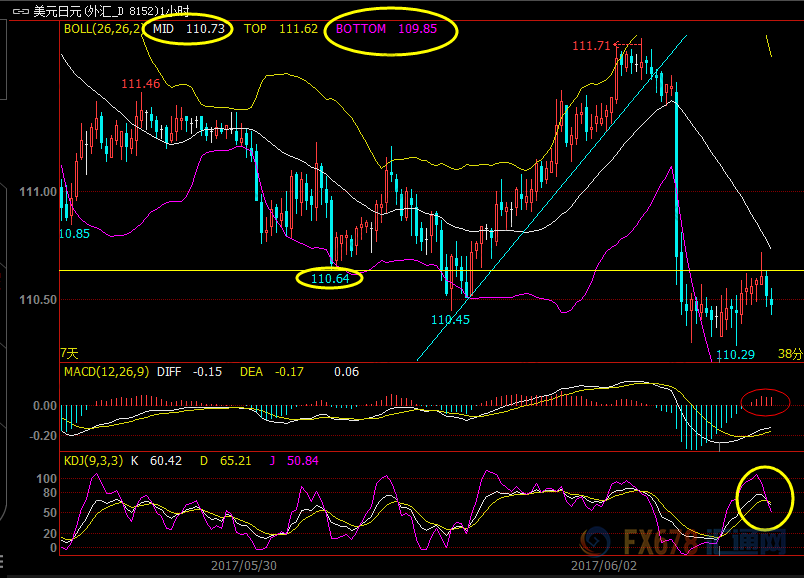Image resolution: width=804 pixels, height=578 pixels.
Task: Click the 111.71 high price marker
Action: tap(590, 46)
